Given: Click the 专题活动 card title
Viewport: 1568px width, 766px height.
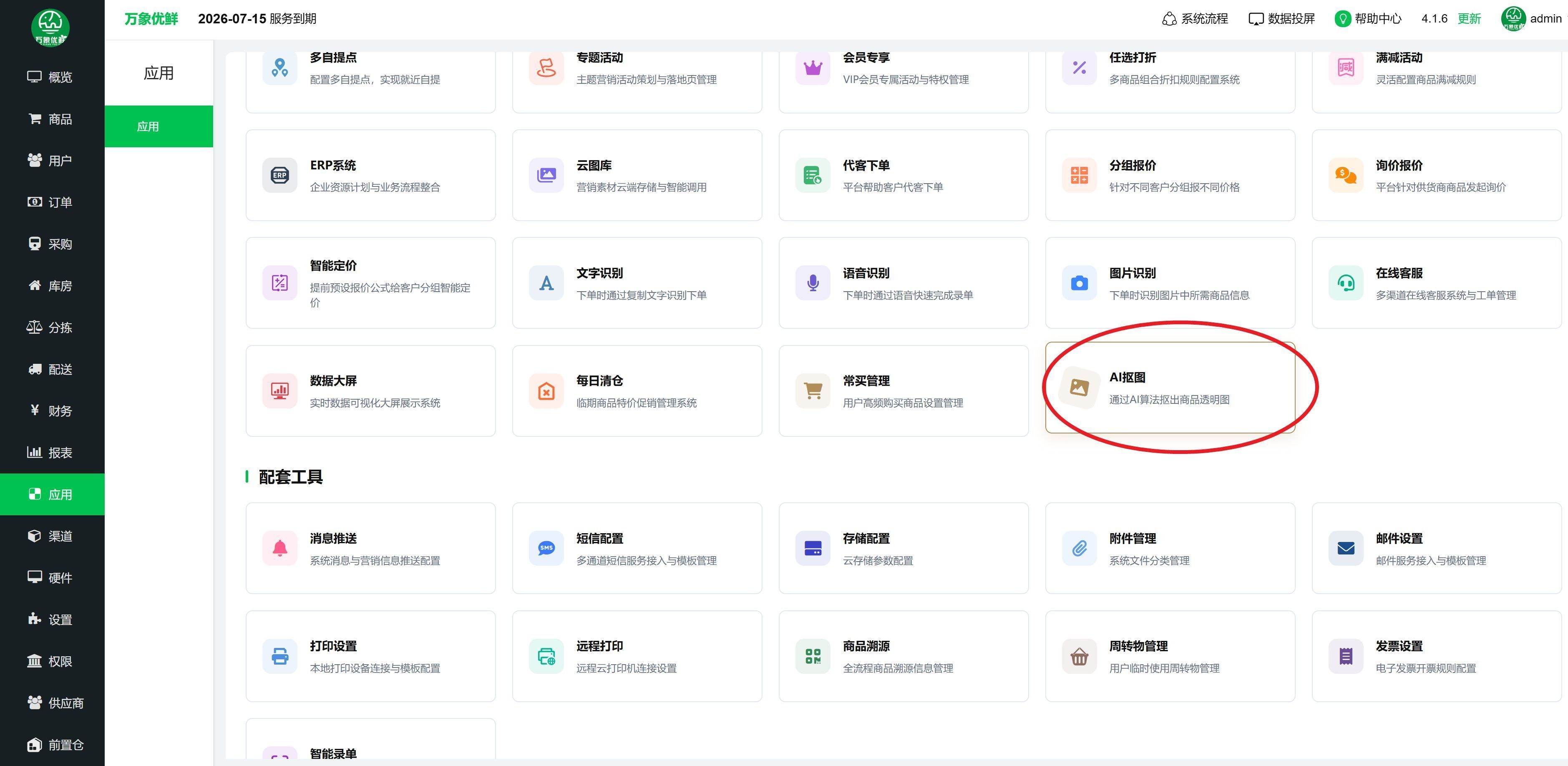Looking at the screenshot, I should 599,57.
